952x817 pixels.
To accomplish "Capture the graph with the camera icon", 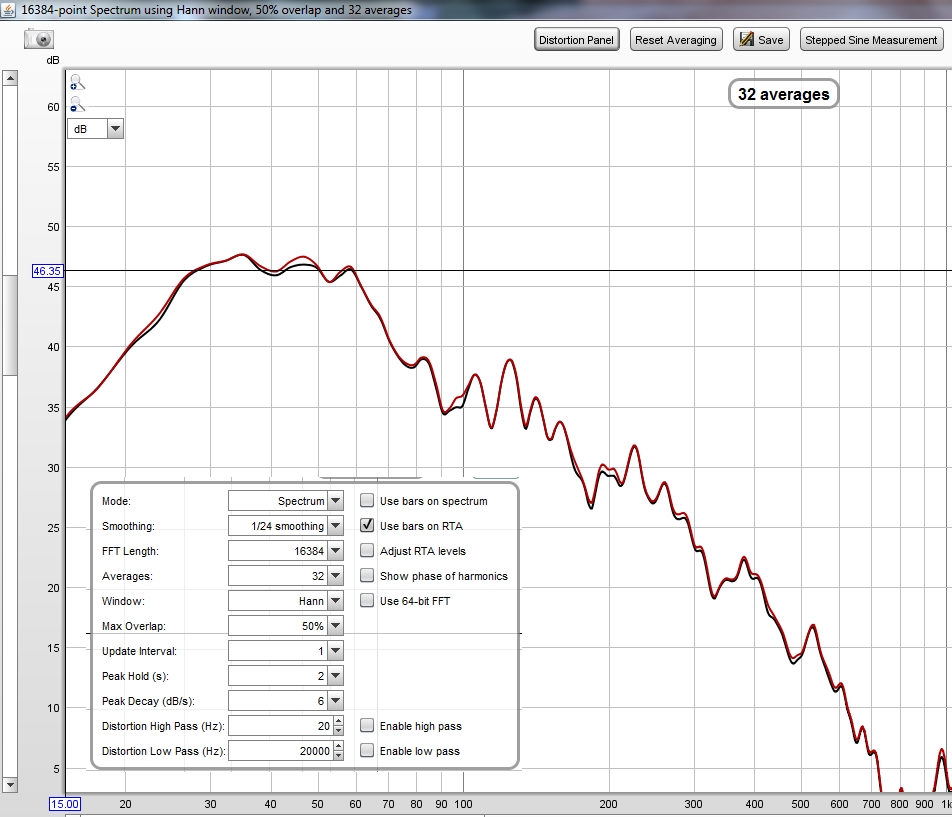I will coord(39,39).
